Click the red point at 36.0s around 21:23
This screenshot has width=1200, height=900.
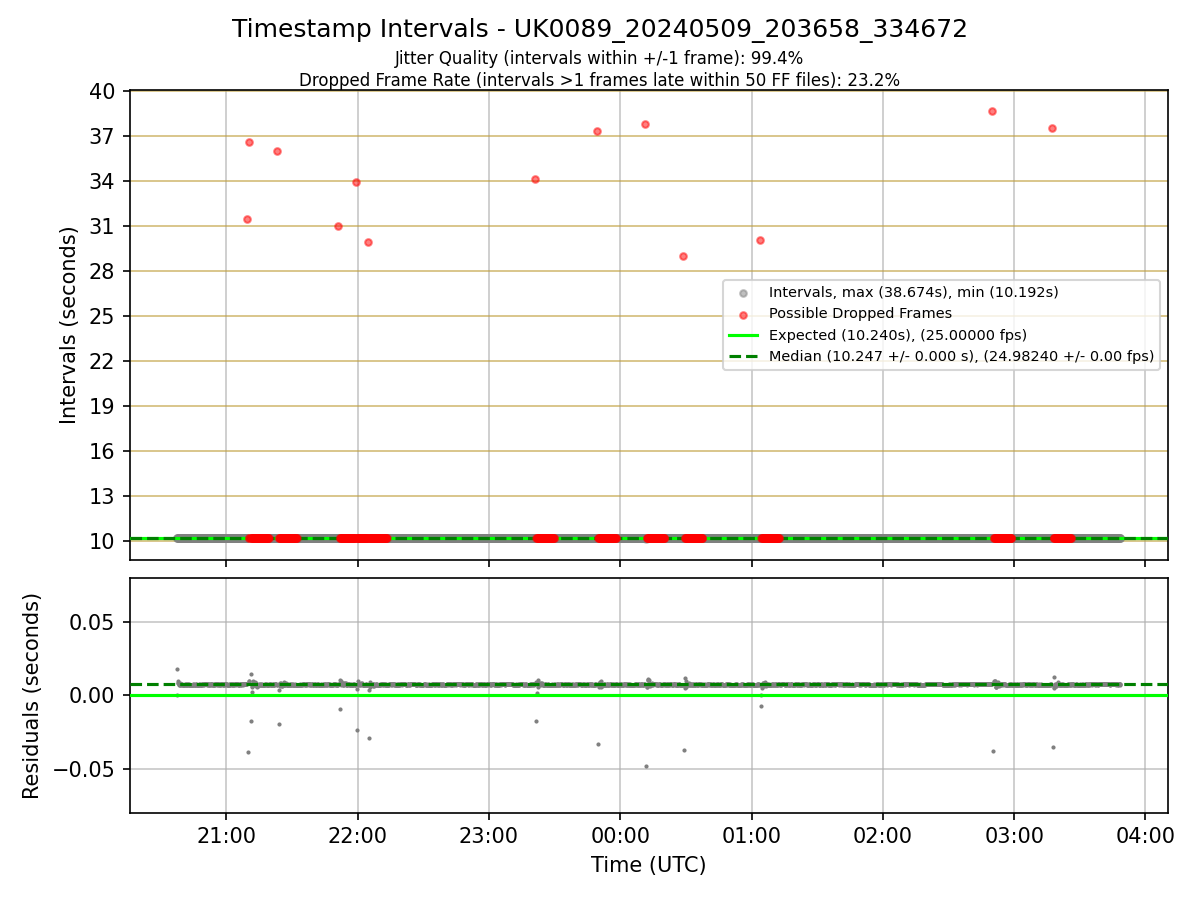point(277,151)
